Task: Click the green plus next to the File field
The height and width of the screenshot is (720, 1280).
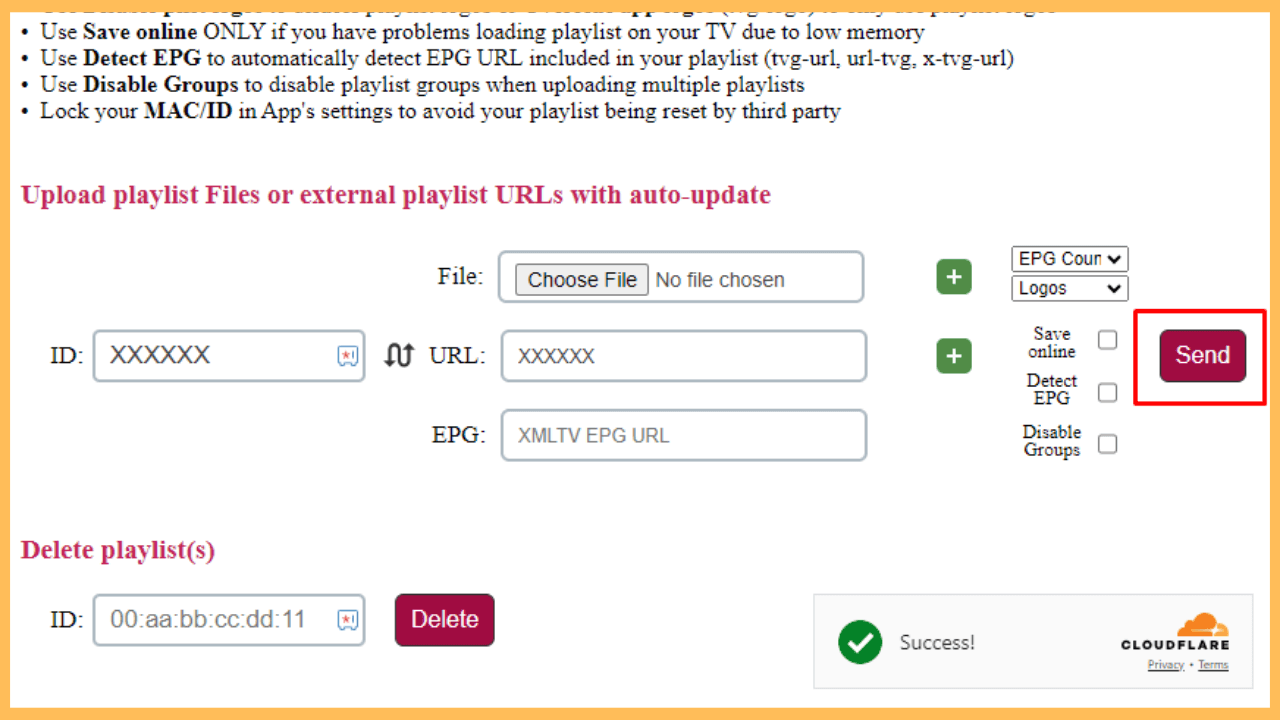Action: [x=953, y=277]
